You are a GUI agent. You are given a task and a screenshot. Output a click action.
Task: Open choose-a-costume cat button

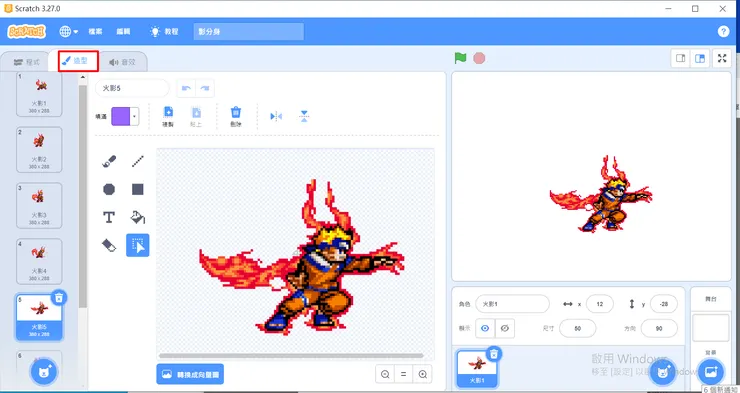coord(44,372)
